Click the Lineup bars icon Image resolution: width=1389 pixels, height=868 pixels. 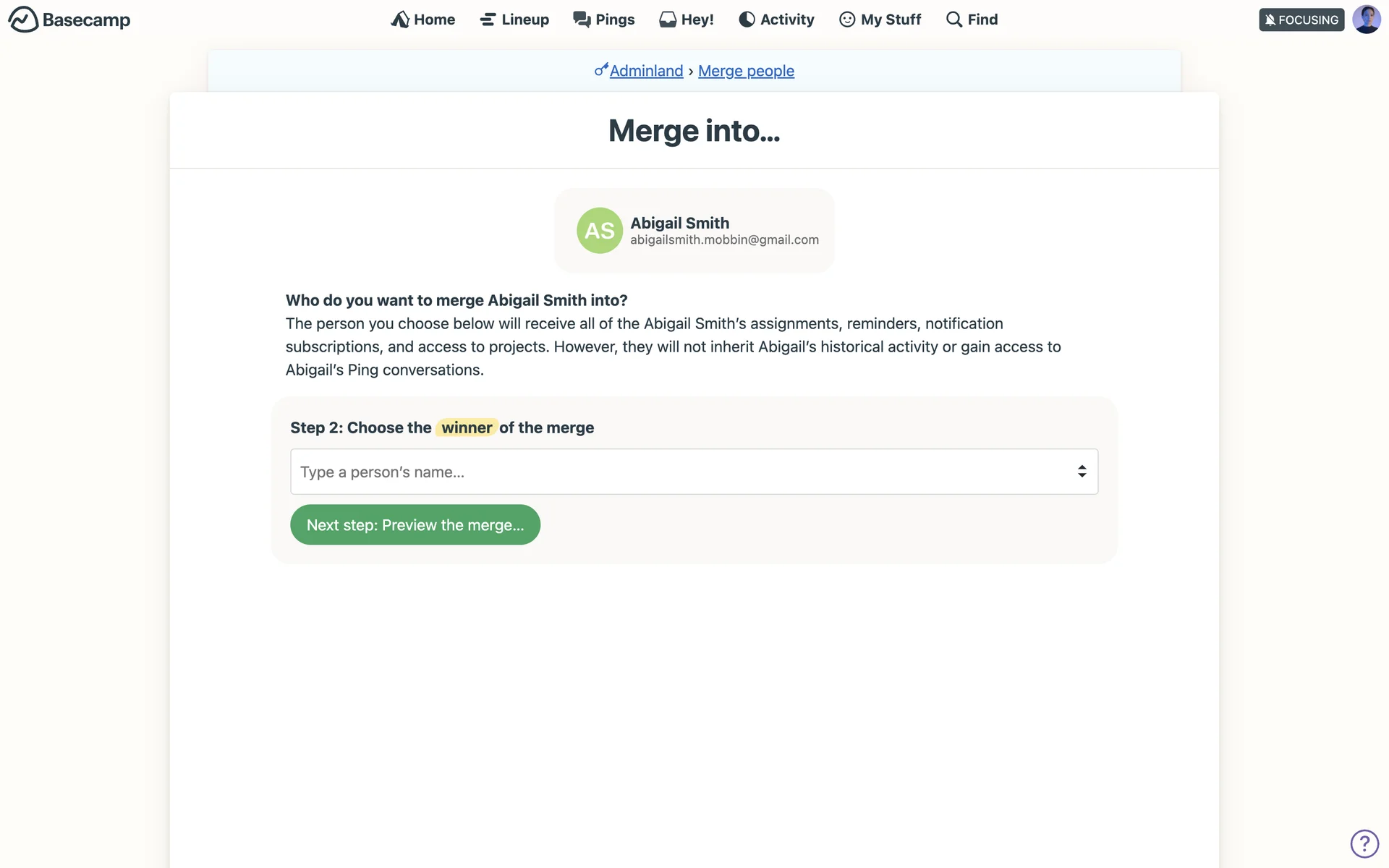click(x=488, y=20)
